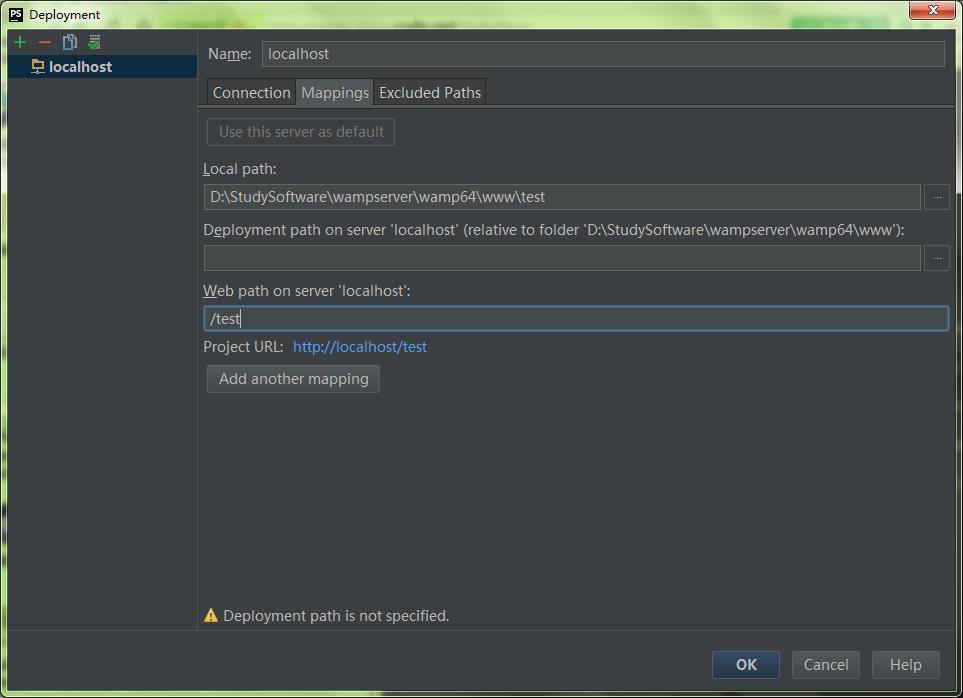963x698 pixels.
Task: Close the Deployment window
Action: (932, 10)
